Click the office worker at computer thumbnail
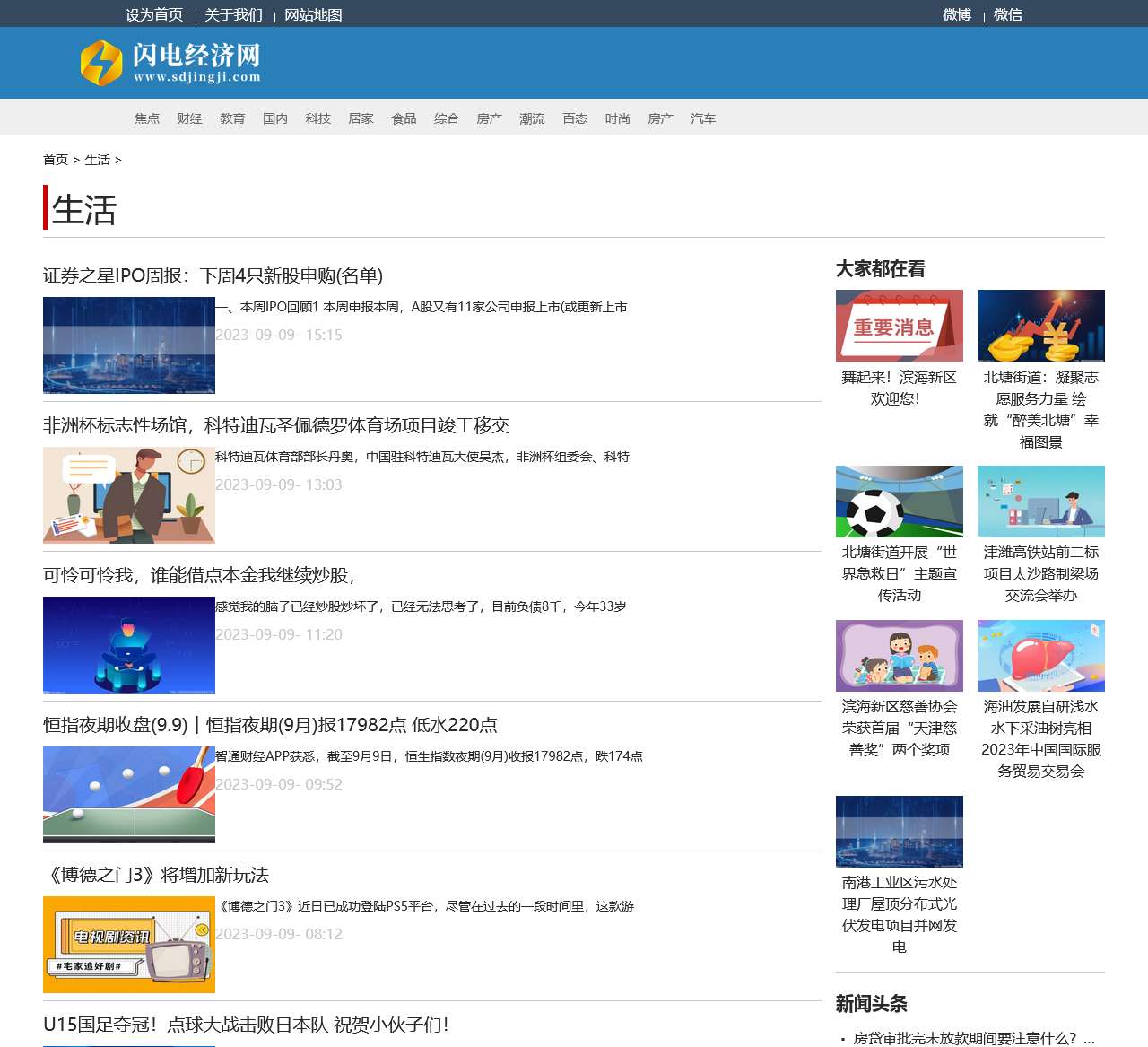The image size is (1148, 1047). coord(1041,502)
